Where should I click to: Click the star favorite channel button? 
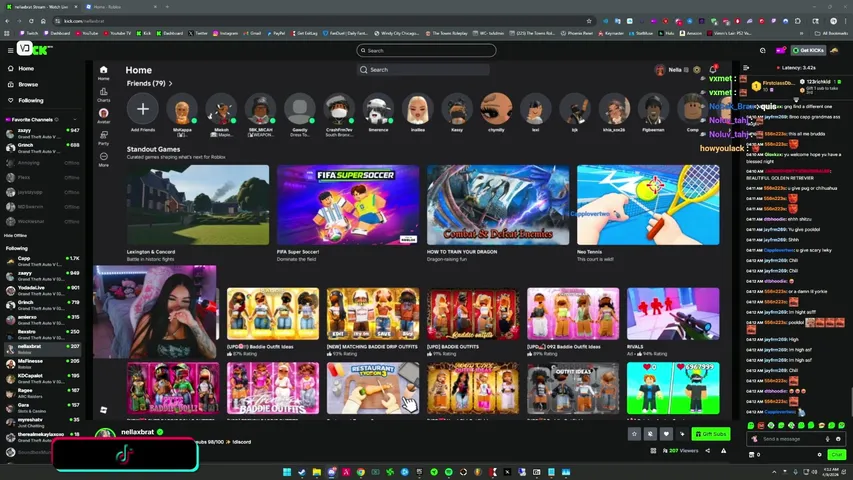click(634, 434)
